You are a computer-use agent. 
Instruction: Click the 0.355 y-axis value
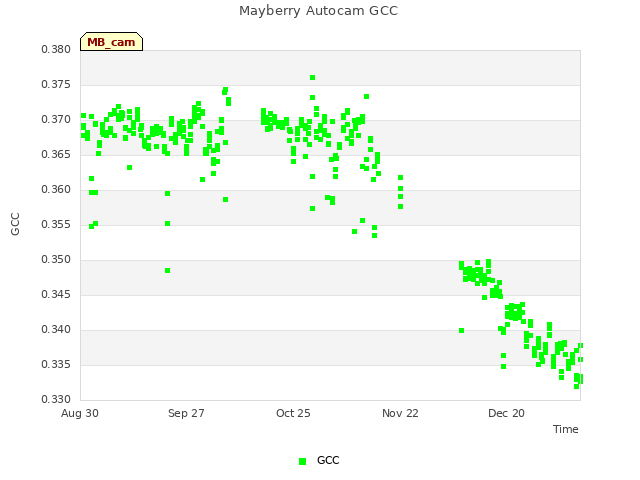pyautogui.click(x=56, y=224)
